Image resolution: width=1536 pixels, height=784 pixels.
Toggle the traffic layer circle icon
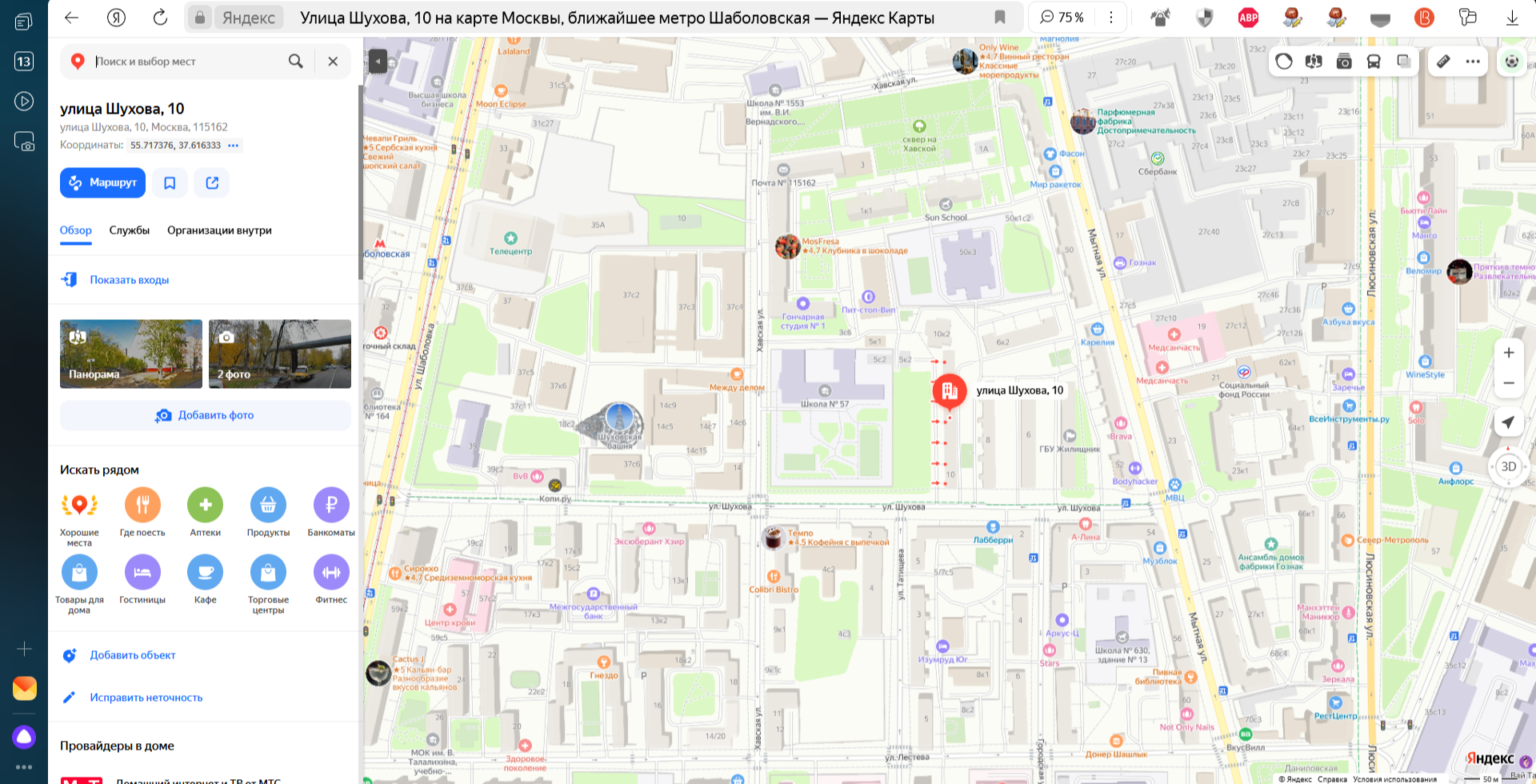click(x=1284, y=62)
